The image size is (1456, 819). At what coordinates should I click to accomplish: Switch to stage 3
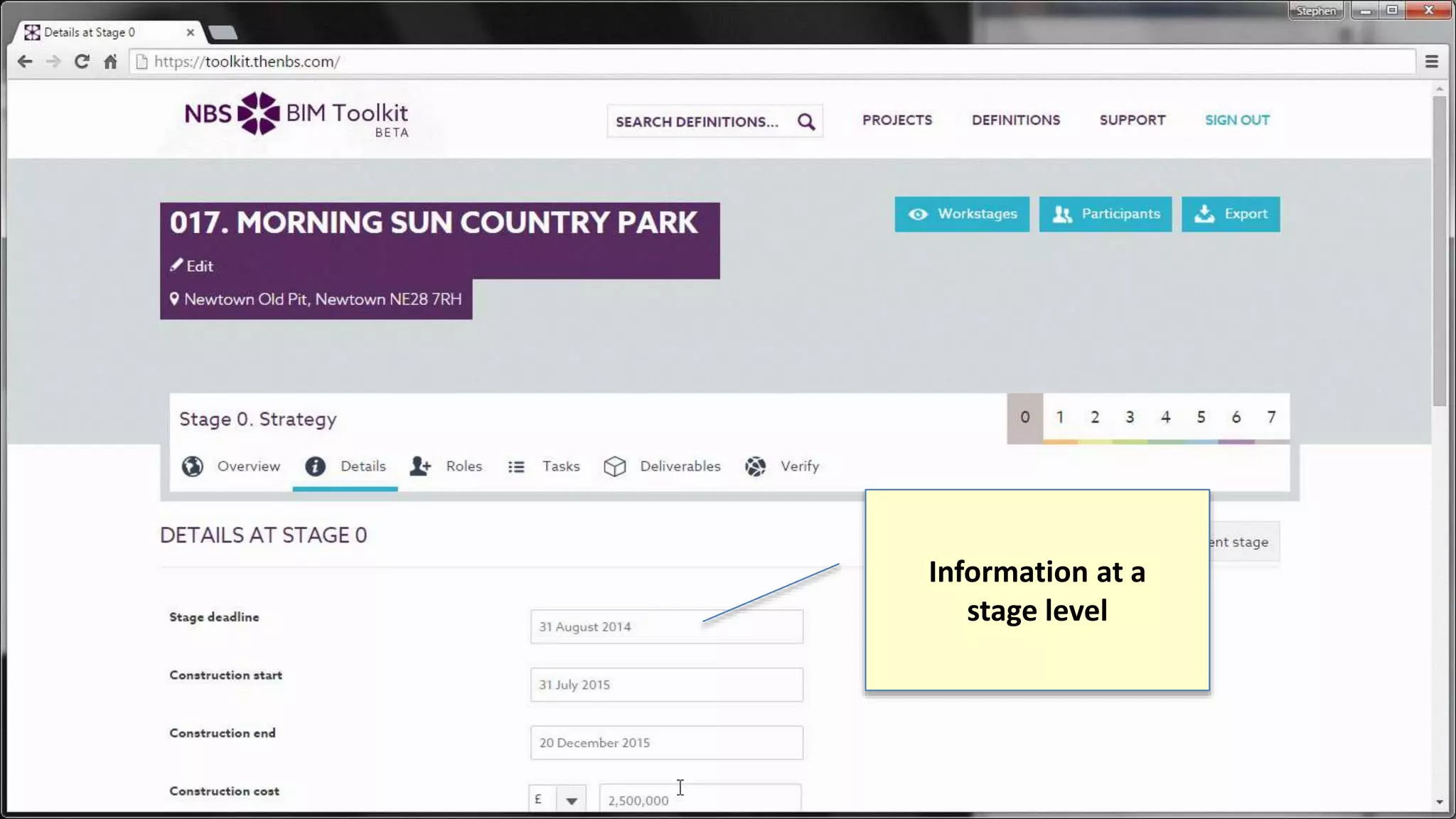tap(1130, 417)
